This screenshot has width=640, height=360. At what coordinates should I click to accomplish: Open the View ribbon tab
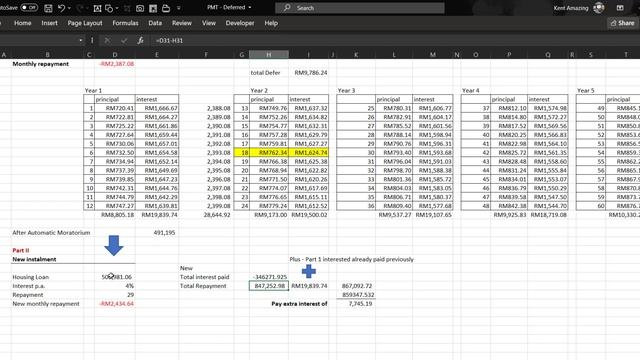pyautogui.click(x=209, y=23)
